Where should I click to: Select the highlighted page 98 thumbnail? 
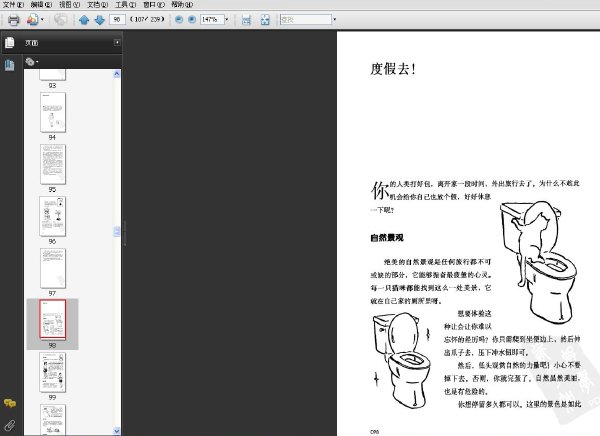pyautogui.click(x=53, y=320)
